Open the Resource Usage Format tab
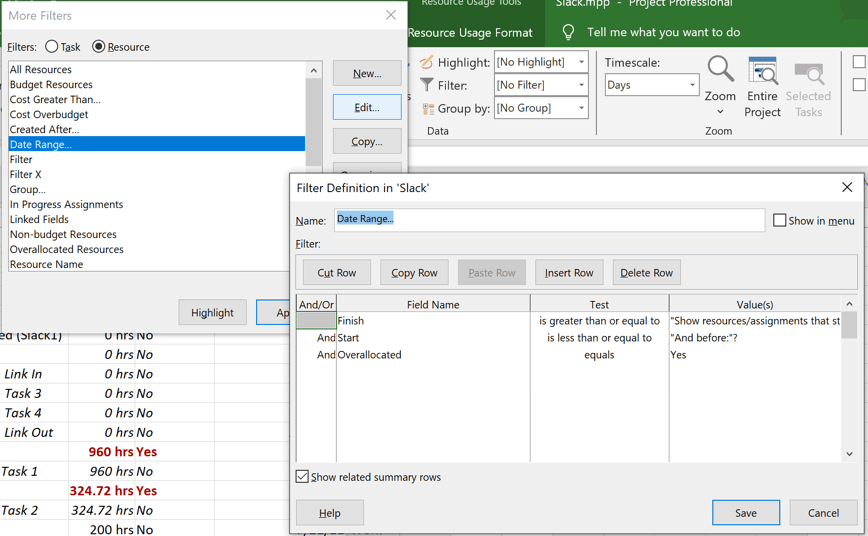 pos(470,33)
